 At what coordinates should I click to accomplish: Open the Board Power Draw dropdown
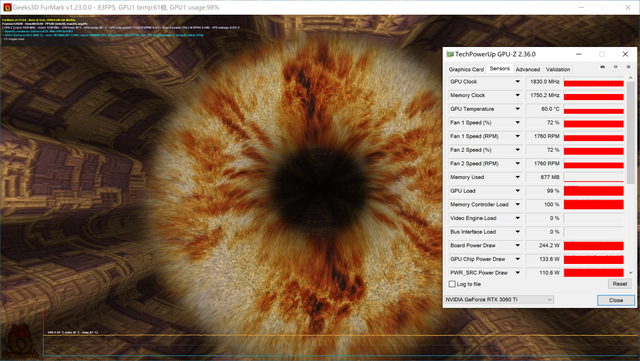(518, 245)
